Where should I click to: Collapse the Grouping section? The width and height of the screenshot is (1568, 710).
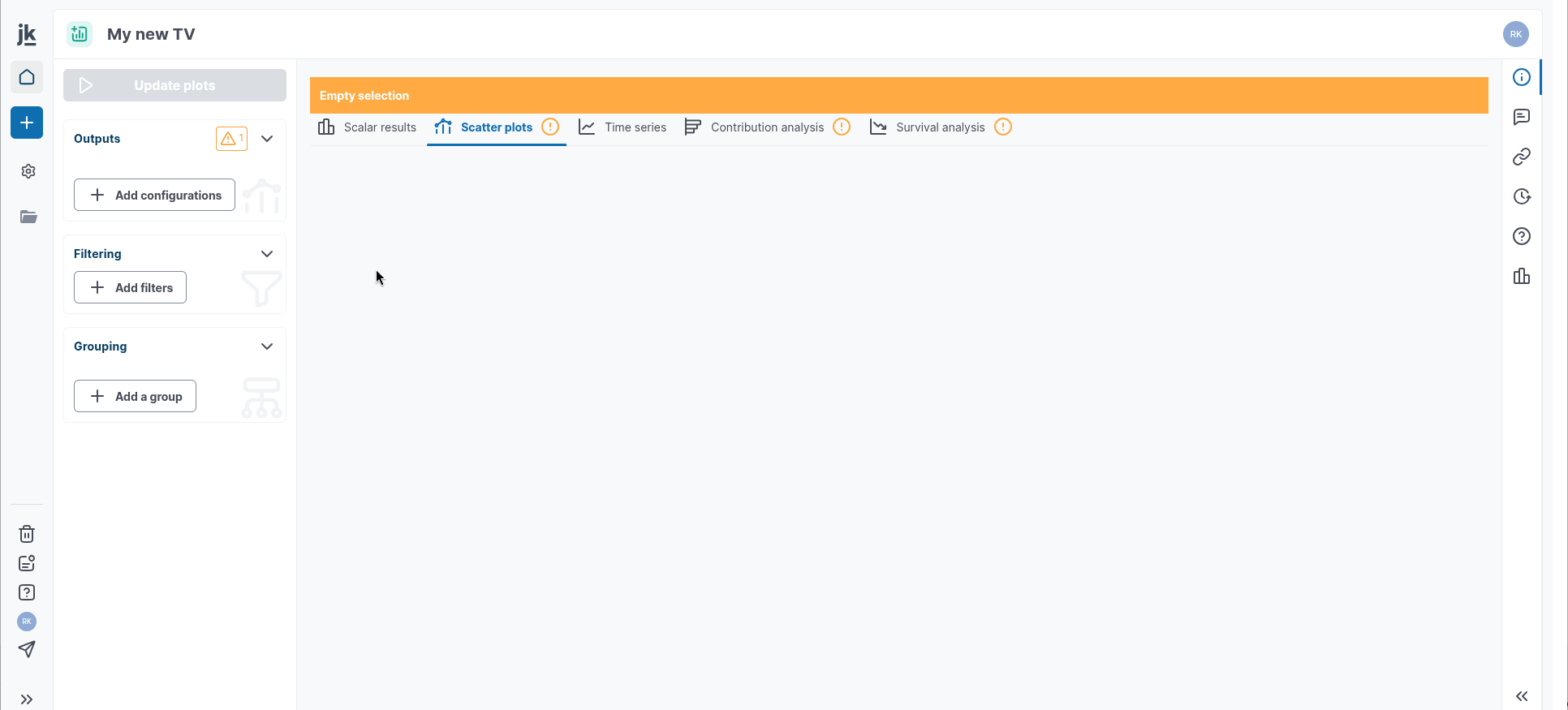267,346
